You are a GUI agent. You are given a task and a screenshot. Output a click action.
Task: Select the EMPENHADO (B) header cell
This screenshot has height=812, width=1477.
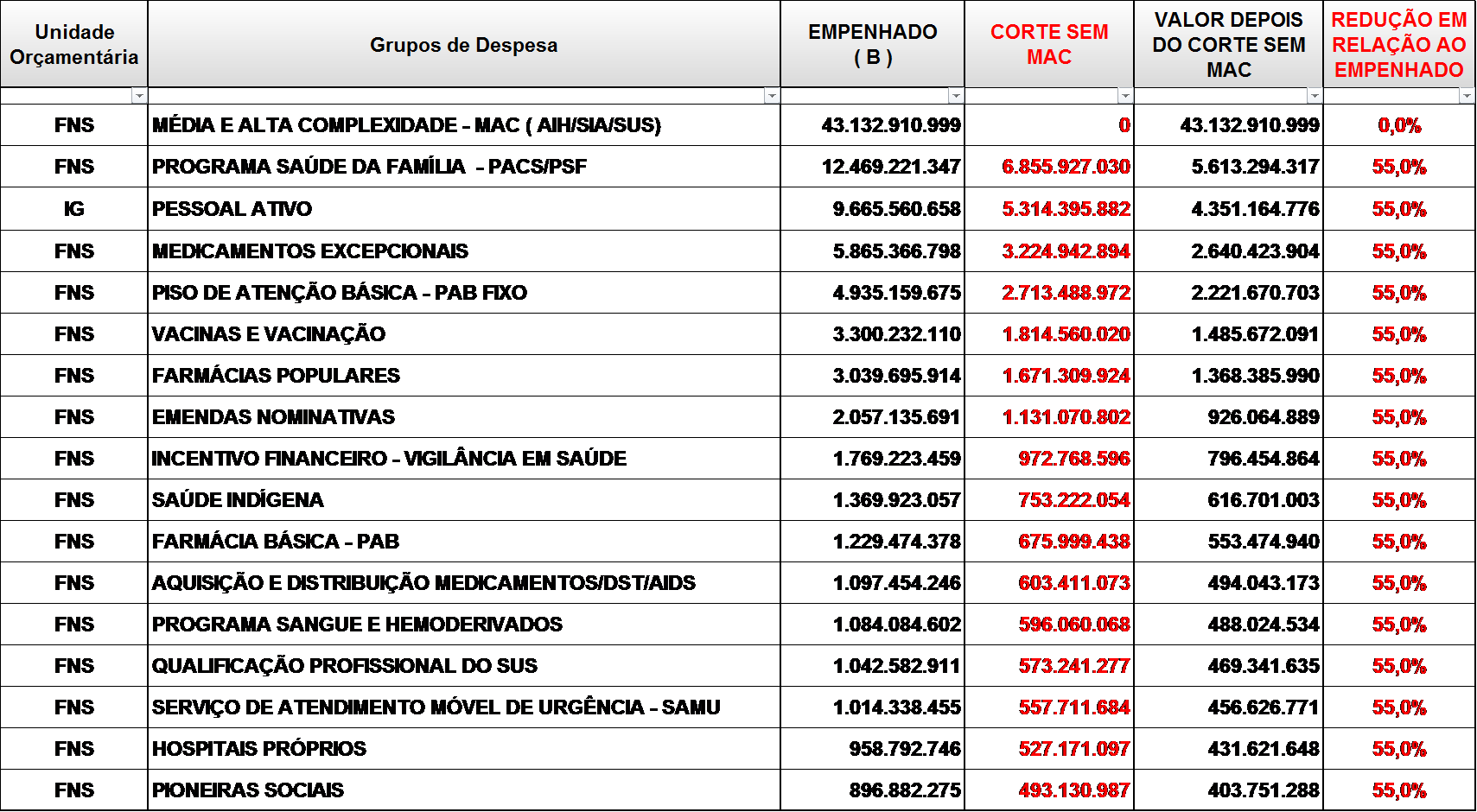pos(872,44)
